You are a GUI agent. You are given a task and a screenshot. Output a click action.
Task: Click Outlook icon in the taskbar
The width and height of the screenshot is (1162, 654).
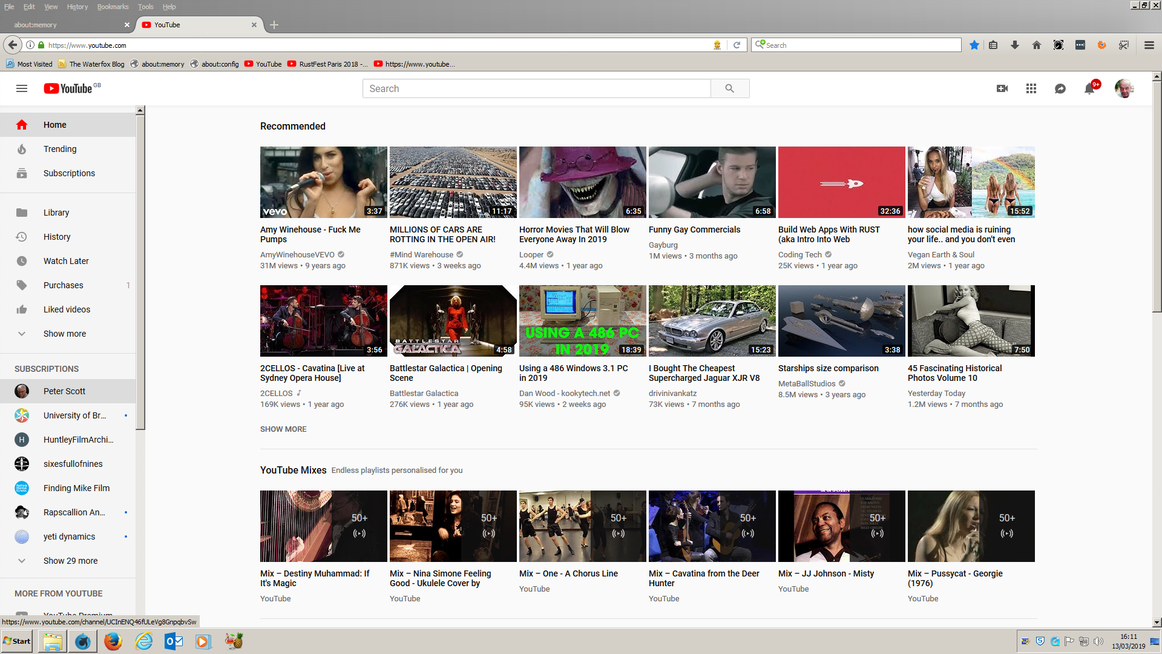tap(173, 641)
